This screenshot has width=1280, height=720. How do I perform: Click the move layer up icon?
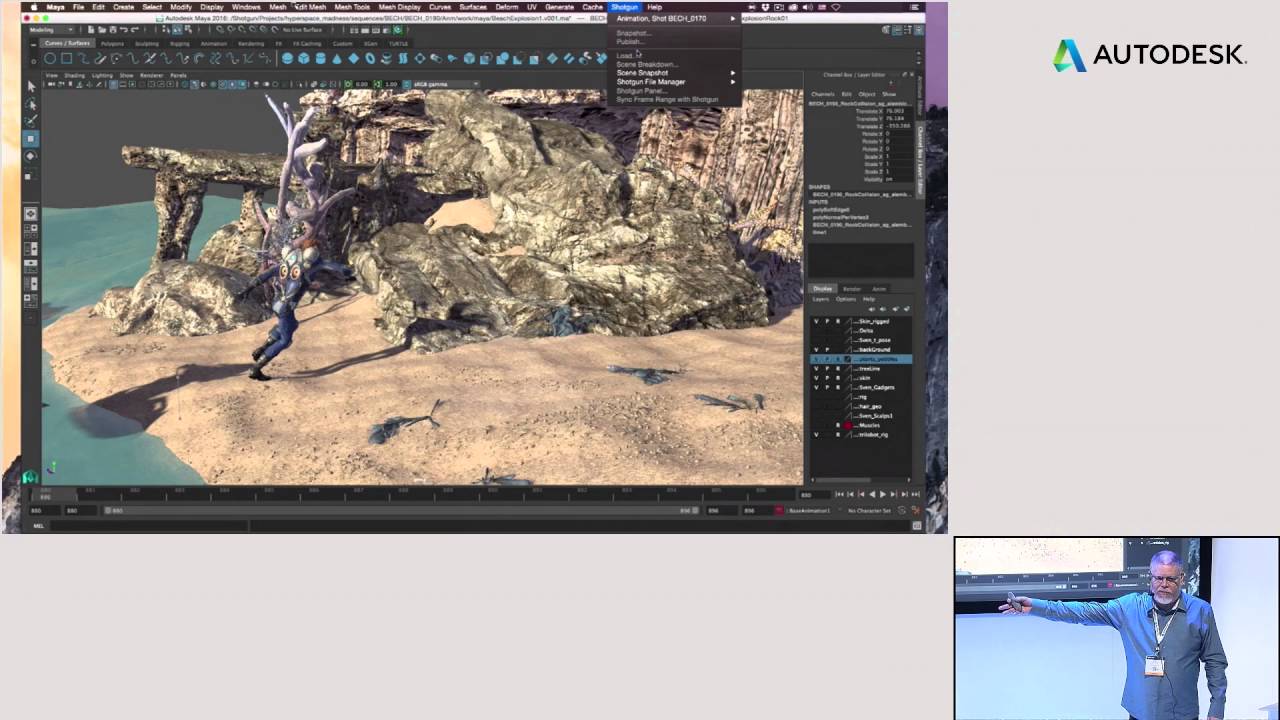(871, 309)
